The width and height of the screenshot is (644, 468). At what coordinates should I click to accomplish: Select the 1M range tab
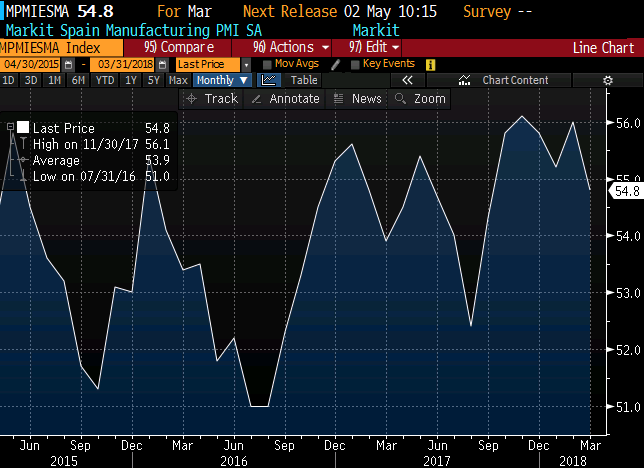54,80
